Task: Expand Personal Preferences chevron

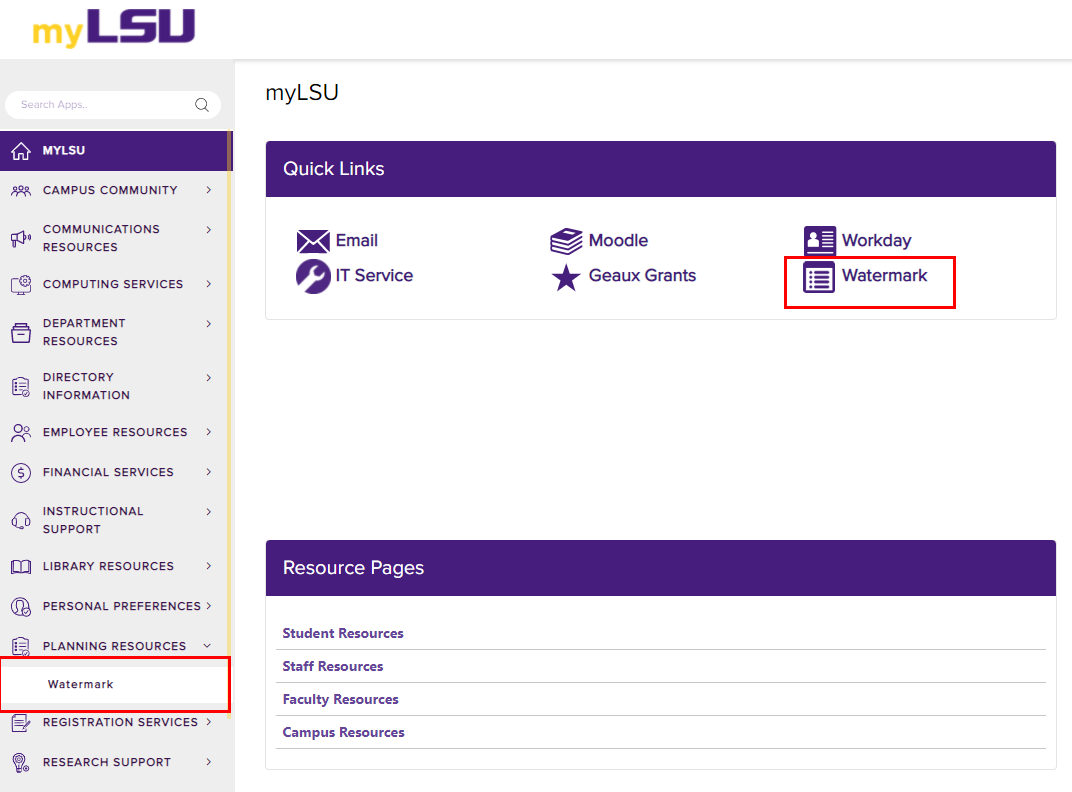Action: pos(209,606)
